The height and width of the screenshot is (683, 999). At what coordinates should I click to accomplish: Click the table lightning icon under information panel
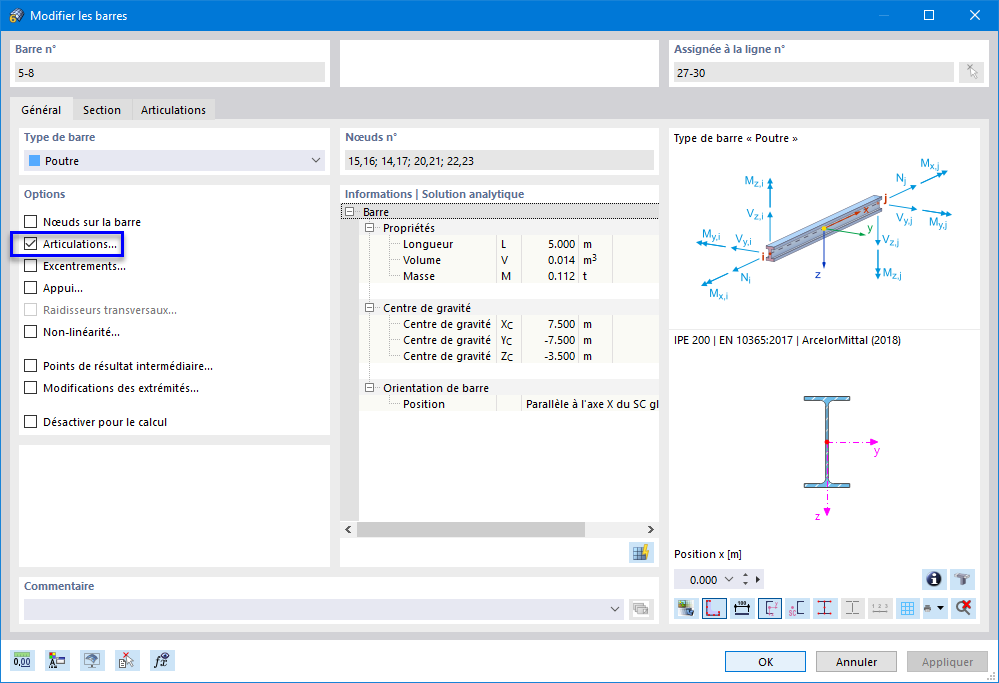[x=641, y=552]
